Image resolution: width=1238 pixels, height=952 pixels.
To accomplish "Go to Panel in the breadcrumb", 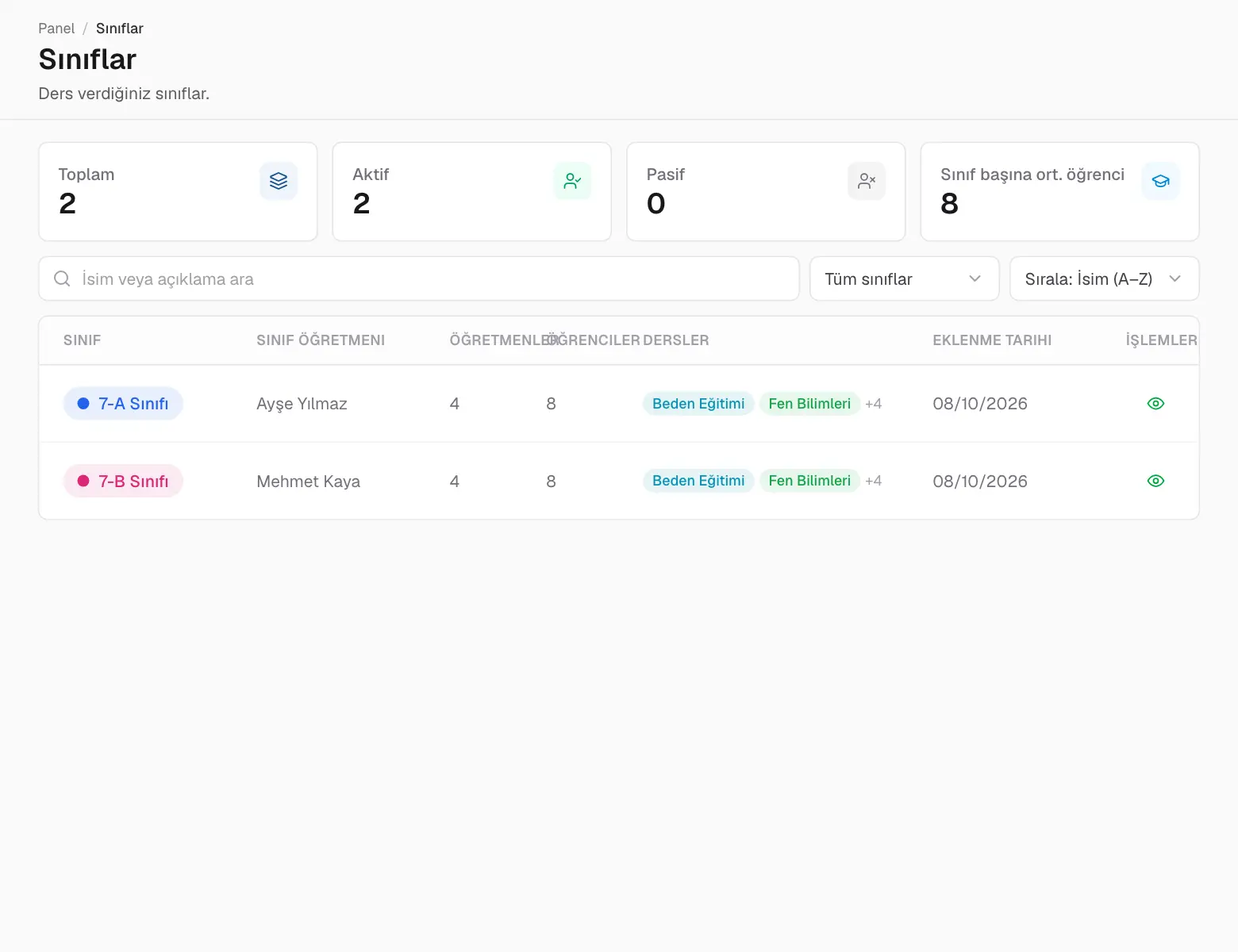I will click(x=56, y=29).
